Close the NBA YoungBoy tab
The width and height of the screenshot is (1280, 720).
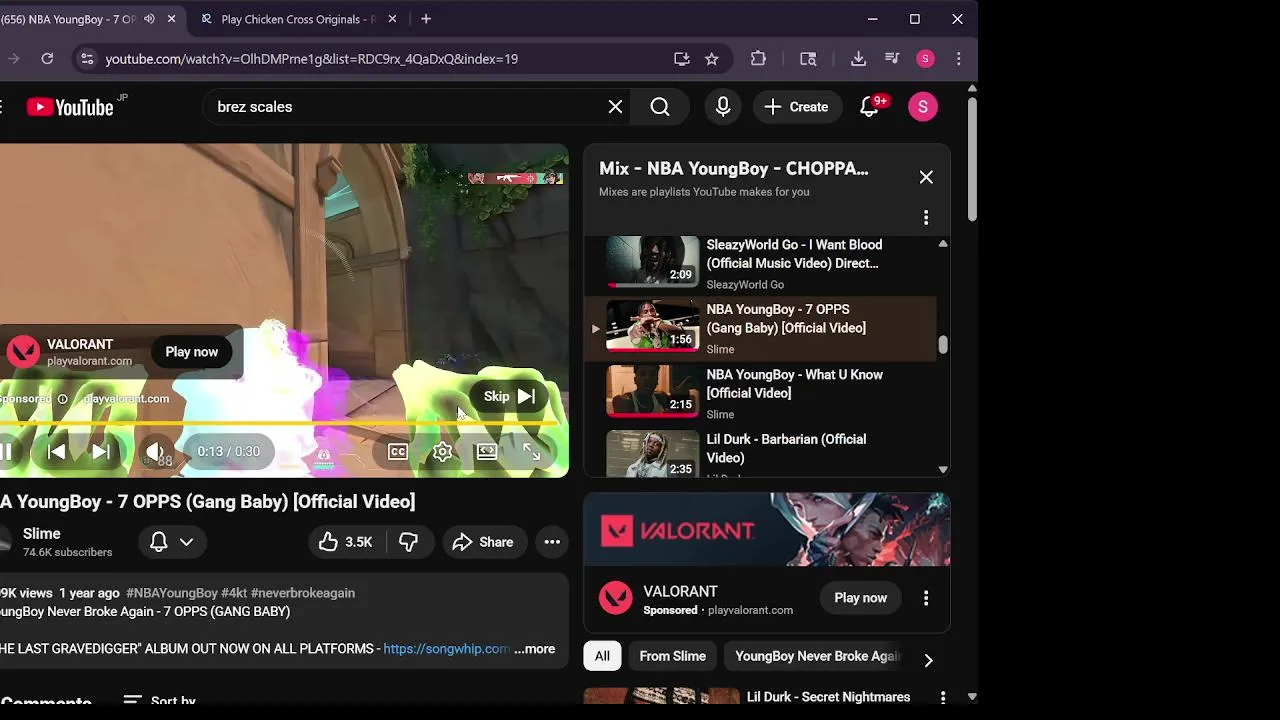171,19
